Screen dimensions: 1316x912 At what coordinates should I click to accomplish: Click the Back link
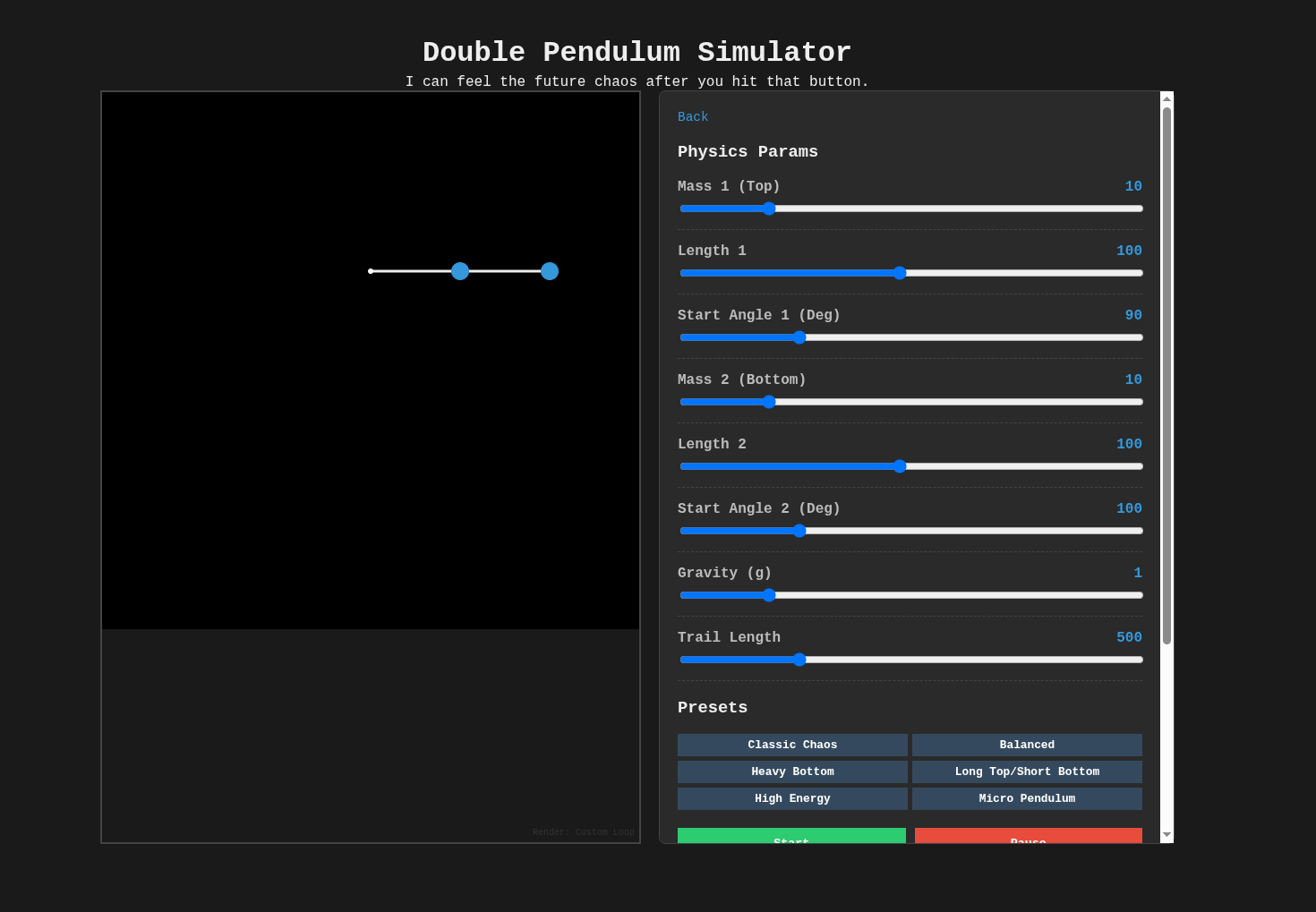point(693,117)
